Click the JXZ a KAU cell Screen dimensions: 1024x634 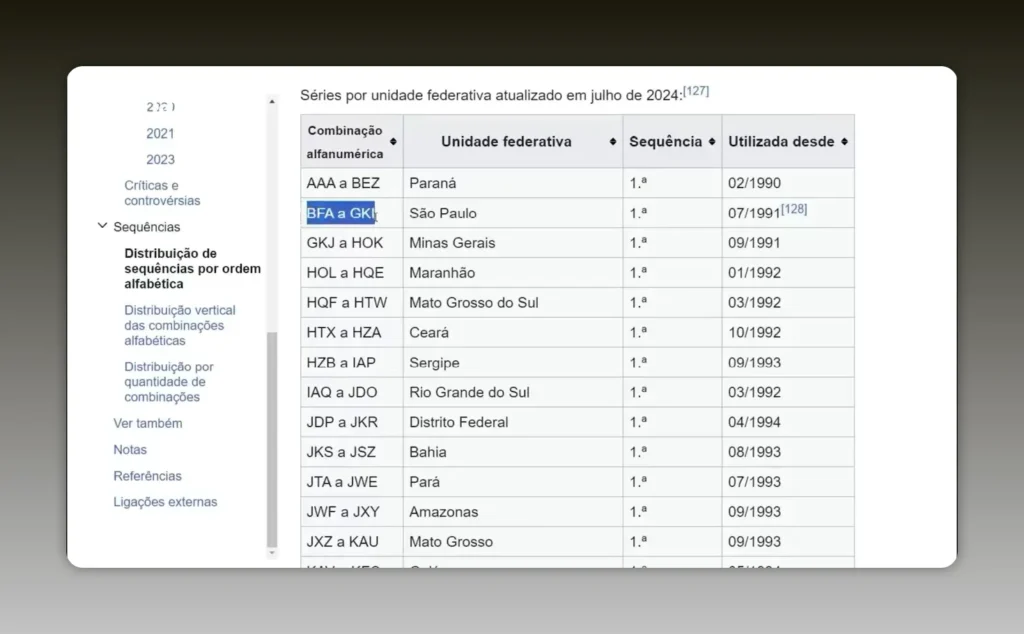pyautogui.click(x=352, y=542)
